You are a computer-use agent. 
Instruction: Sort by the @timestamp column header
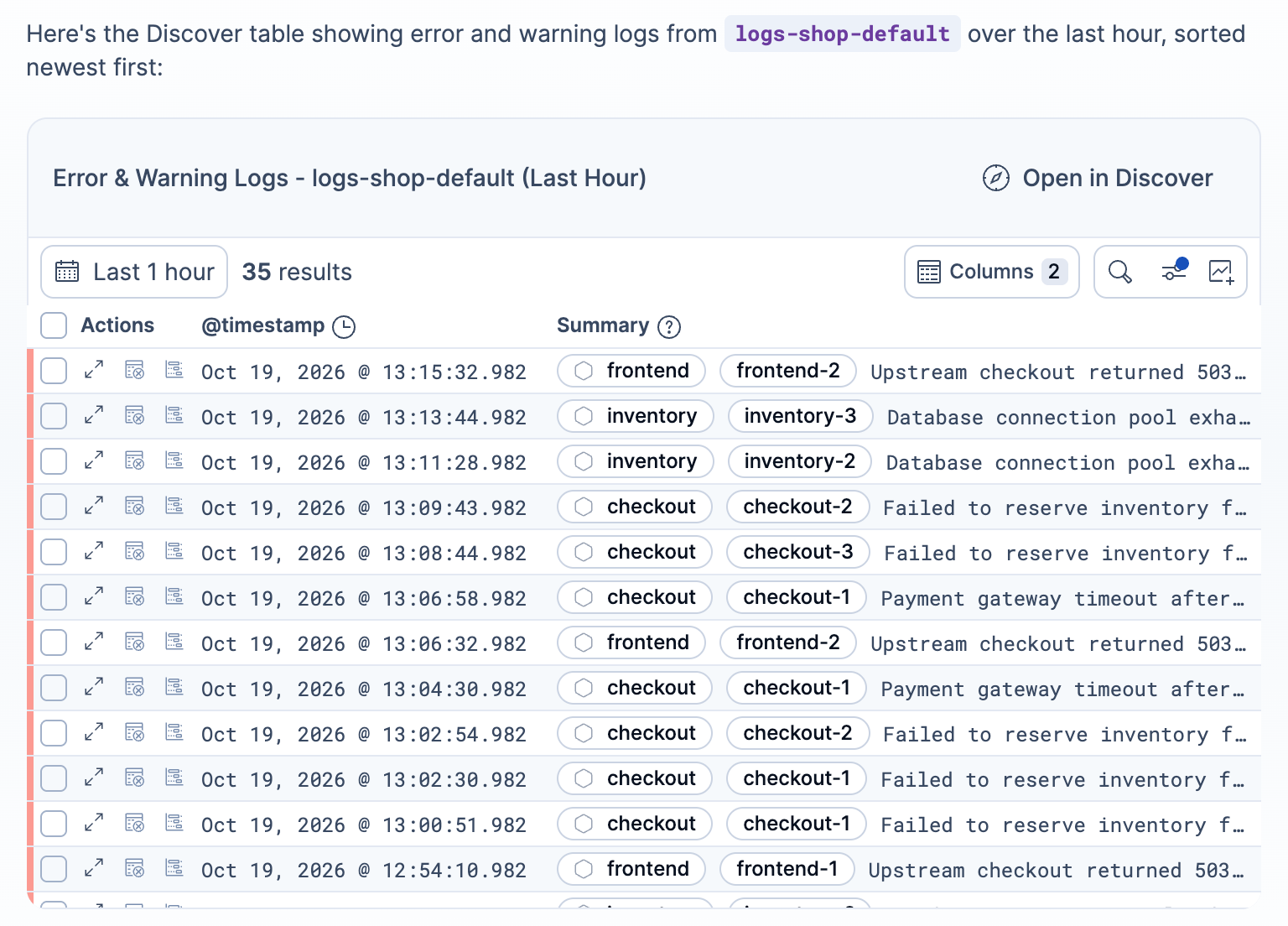pyautogui.click(x=262, y=325)
